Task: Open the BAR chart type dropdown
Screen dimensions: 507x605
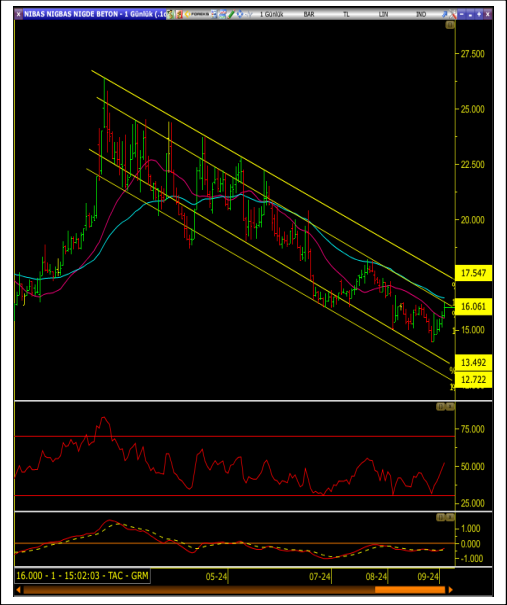Action: coord(309,14)
